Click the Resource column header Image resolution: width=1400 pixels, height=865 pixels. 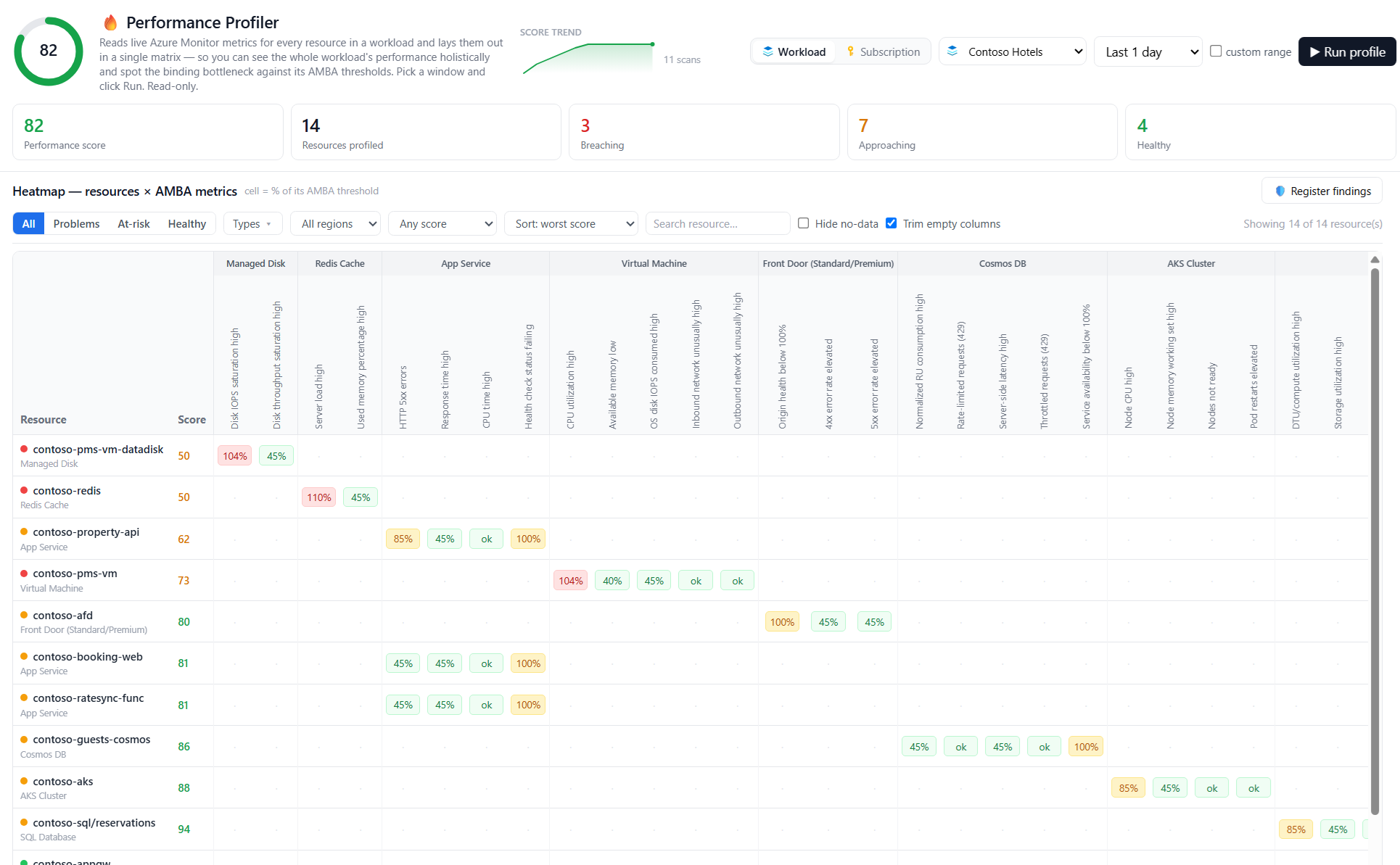(44, 419)
